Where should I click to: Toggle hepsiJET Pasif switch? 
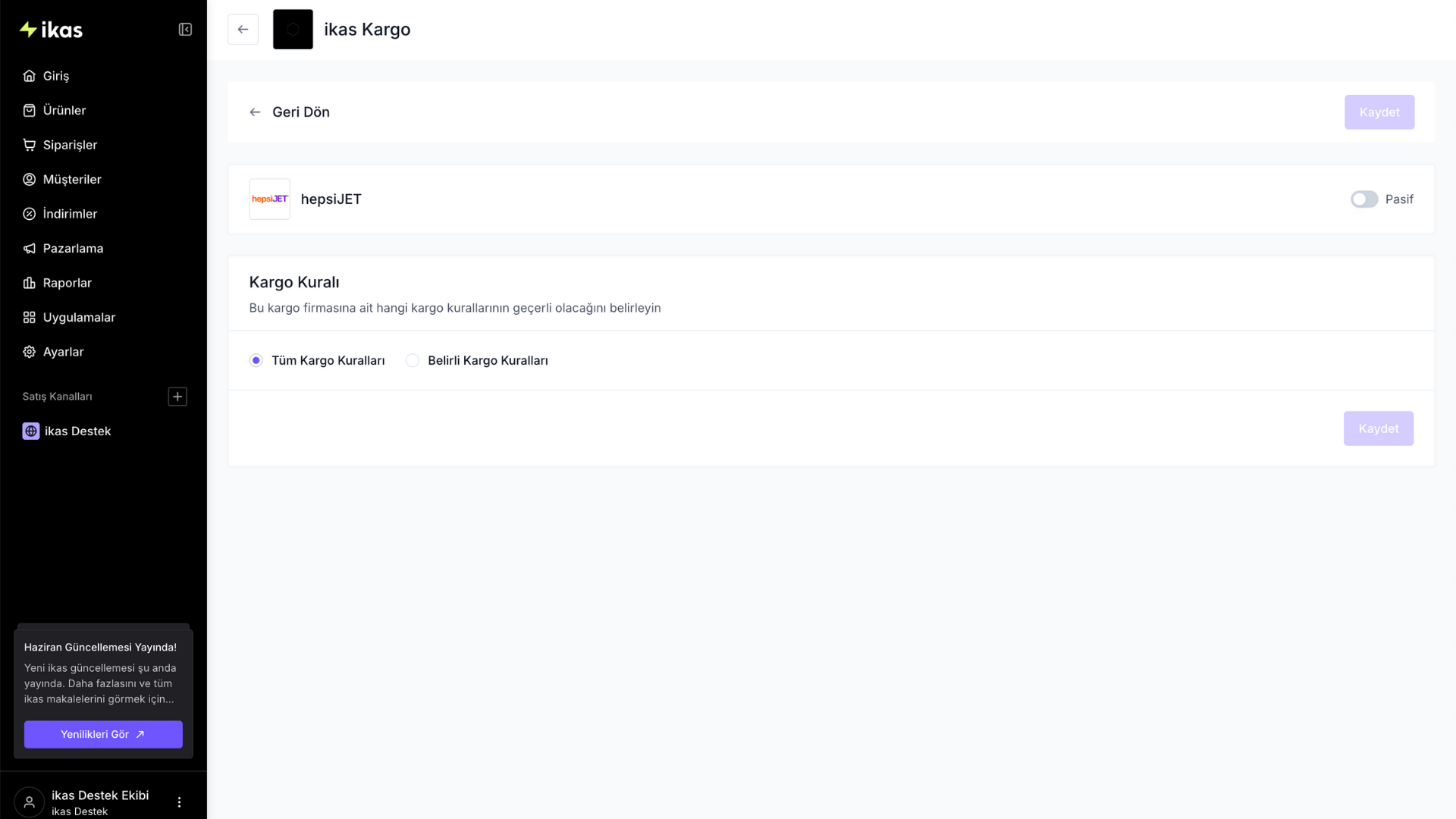(1363, 199)
